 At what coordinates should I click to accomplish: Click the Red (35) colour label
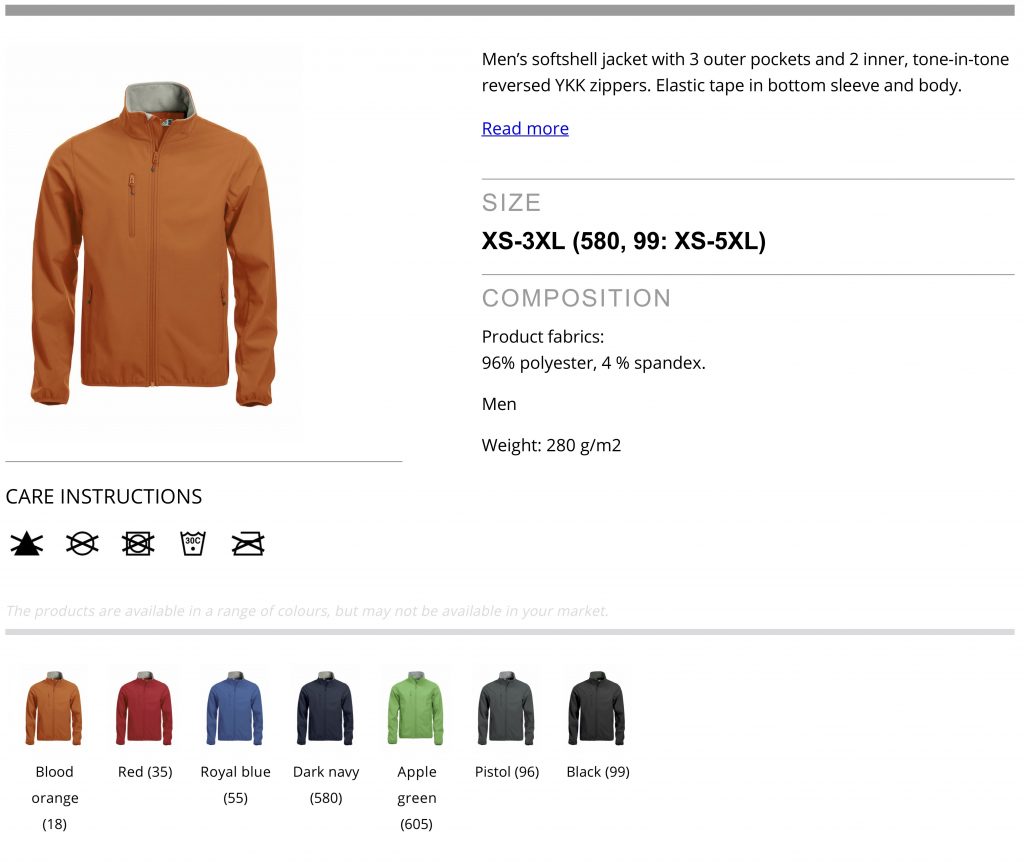(x=145, y=772)
